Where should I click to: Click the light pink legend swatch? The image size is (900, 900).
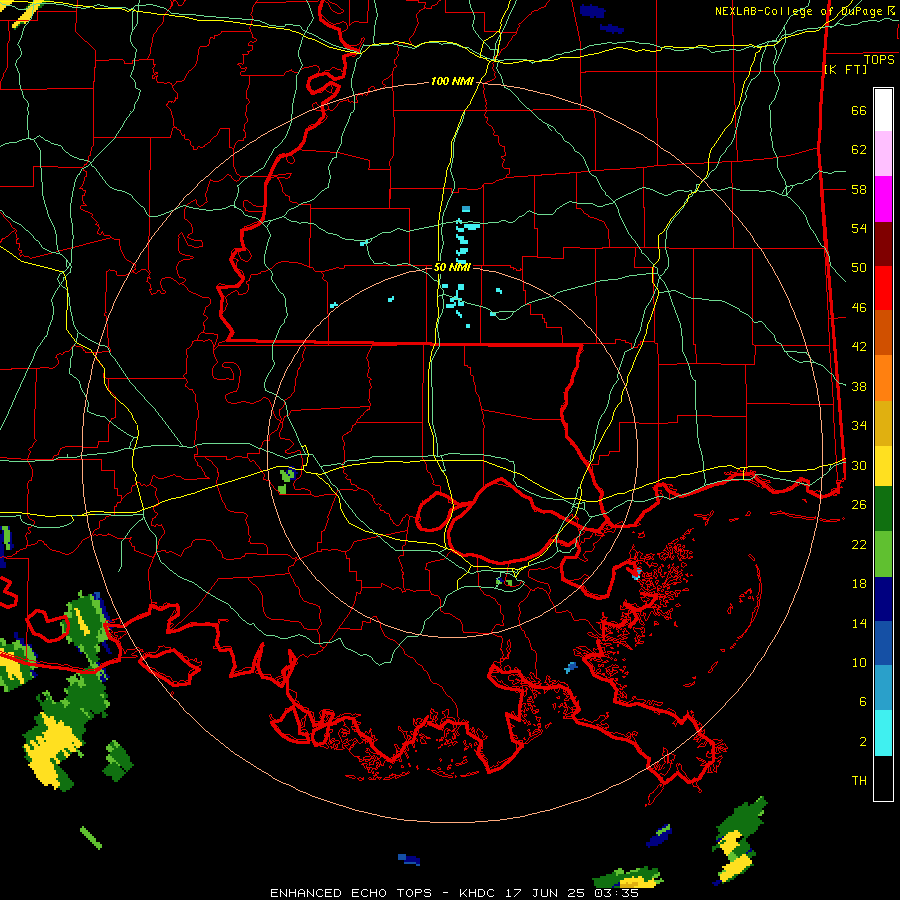click(883, 154)
